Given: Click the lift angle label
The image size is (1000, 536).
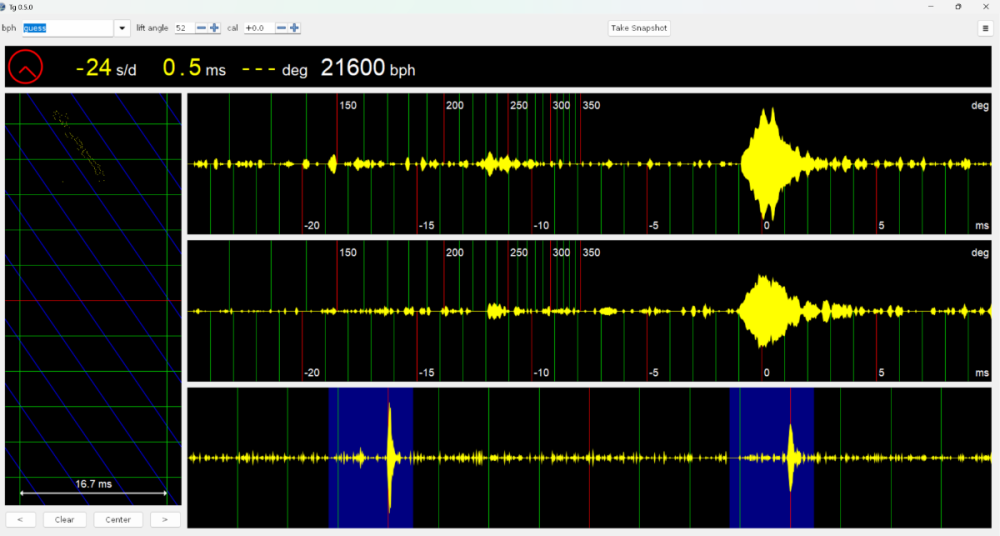Looking at the screenshot, I should (152, 28).
